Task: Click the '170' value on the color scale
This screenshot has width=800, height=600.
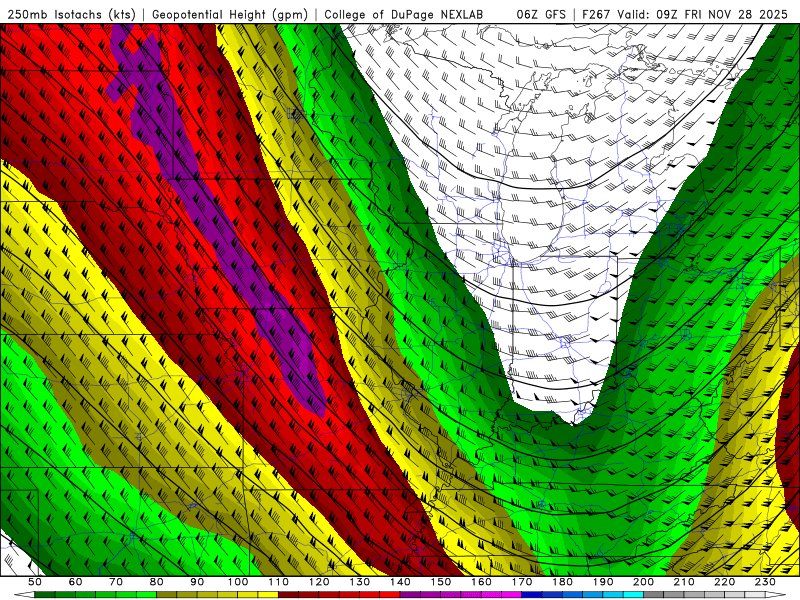Action: tap(522, 582)
